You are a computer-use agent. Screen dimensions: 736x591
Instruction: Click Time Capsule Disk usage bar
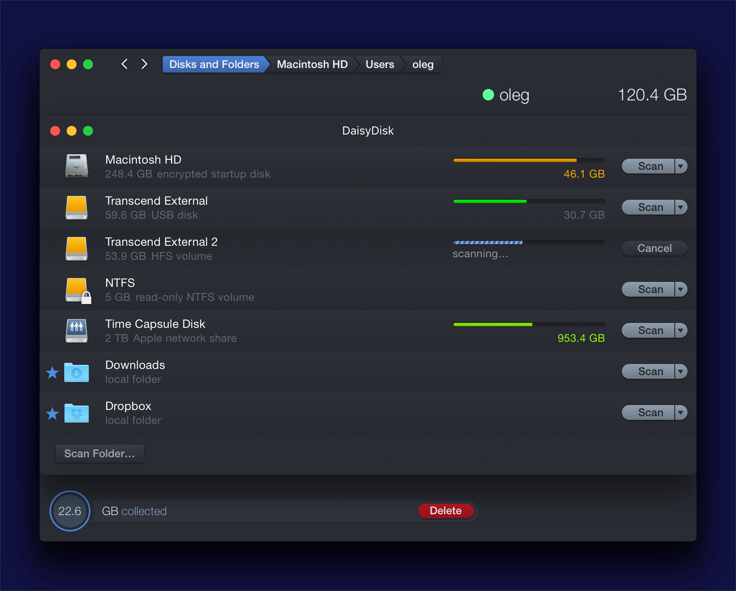[x=529, y=324]
